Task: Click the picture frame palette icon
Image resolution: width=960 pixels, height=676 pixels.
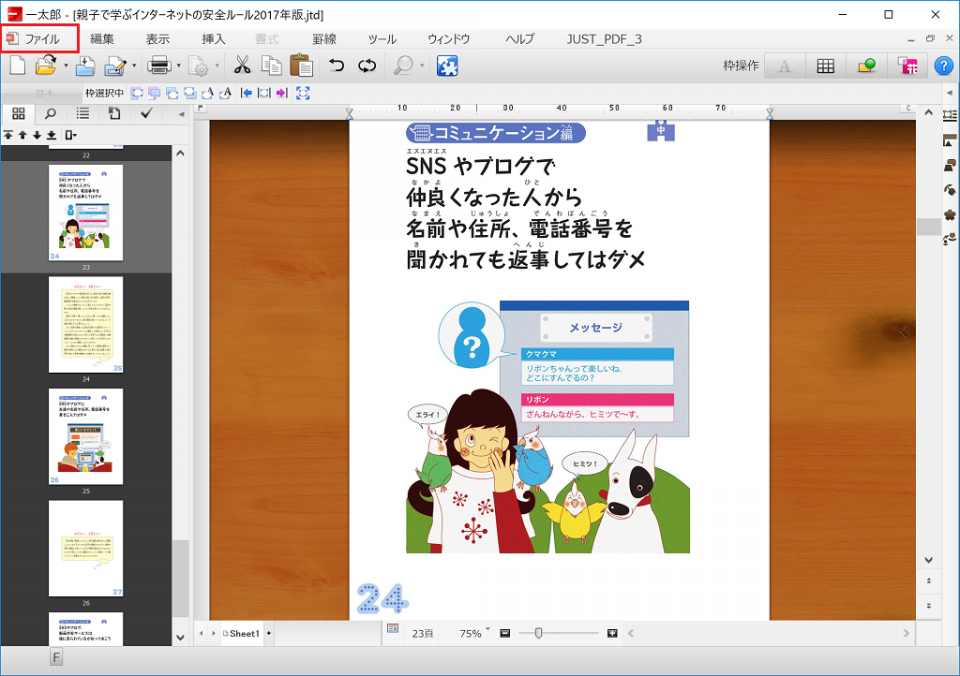Action: tap(950, 141)
